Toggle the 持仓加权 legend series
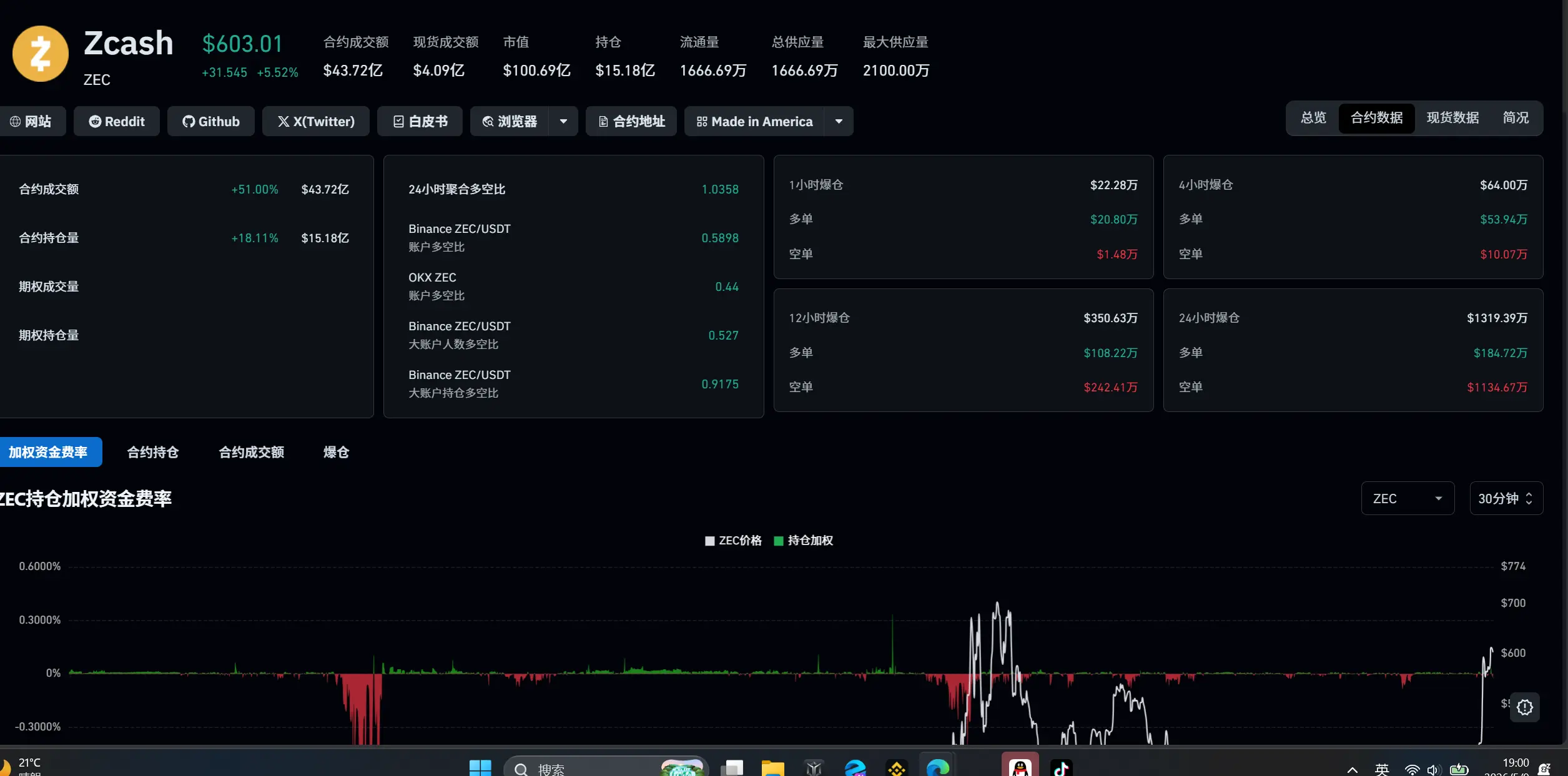The height and width of the screenshot is (776, 1568). (x=803, y=541)
